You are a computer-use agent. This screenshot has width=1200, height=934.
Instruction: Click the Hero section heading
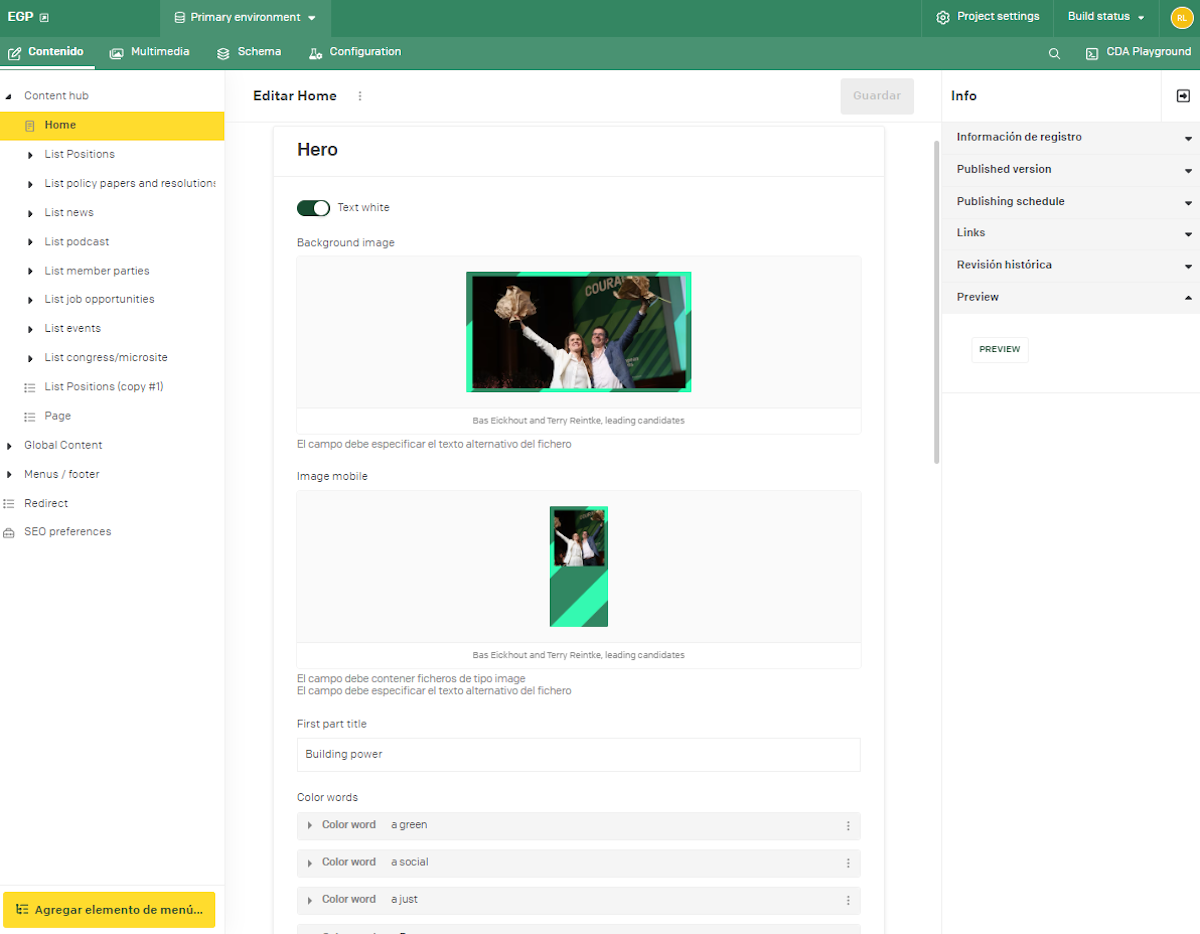click(x=318, y=150)
